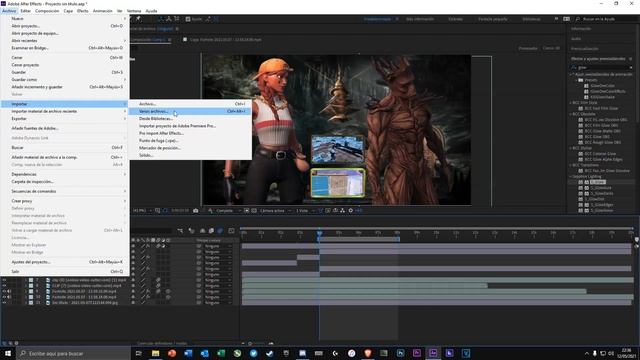The image size is (640, 360).
Task: Select the world axis mode icon
Action: point(169,19)
